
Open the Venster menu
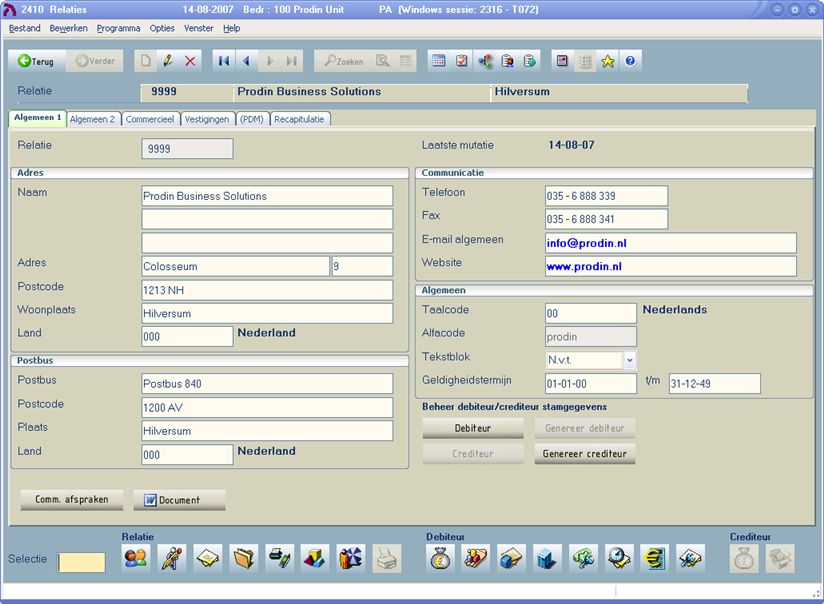(199, 28)
